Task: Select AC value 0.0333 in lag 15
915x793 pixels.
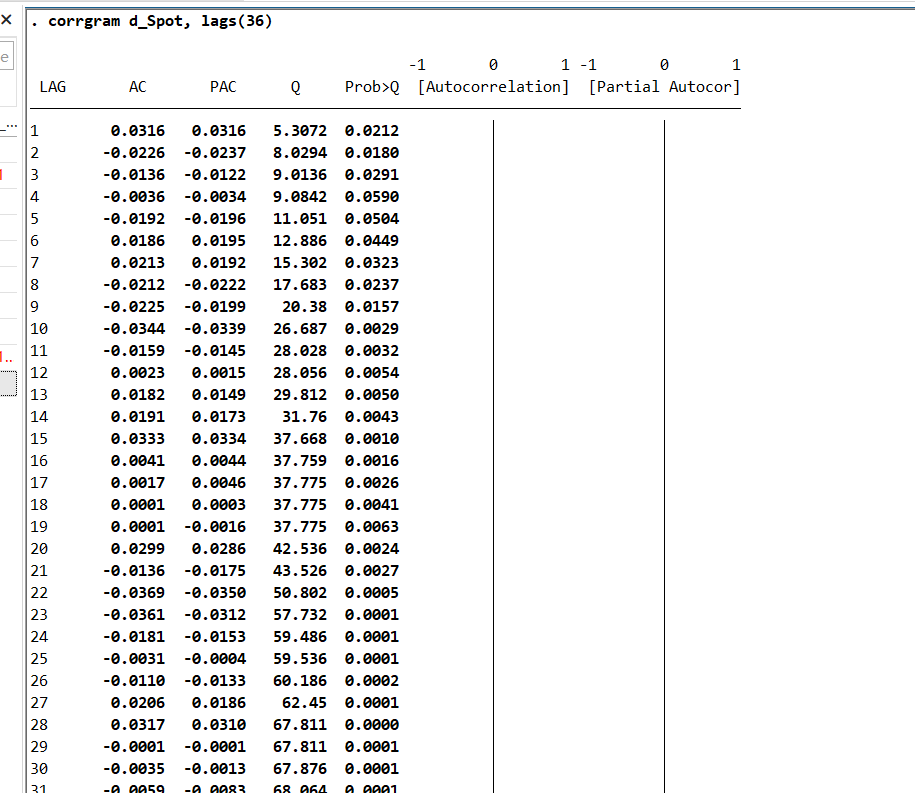Action: [138, 439]
